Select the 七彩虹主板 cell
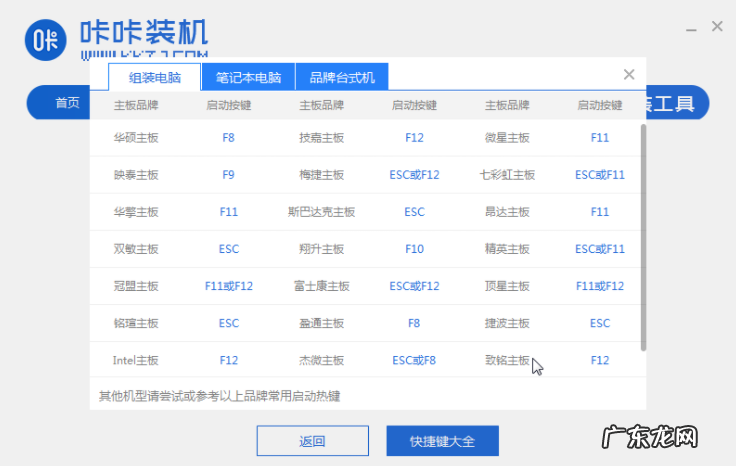736x466 pixels. pos(507,175)
